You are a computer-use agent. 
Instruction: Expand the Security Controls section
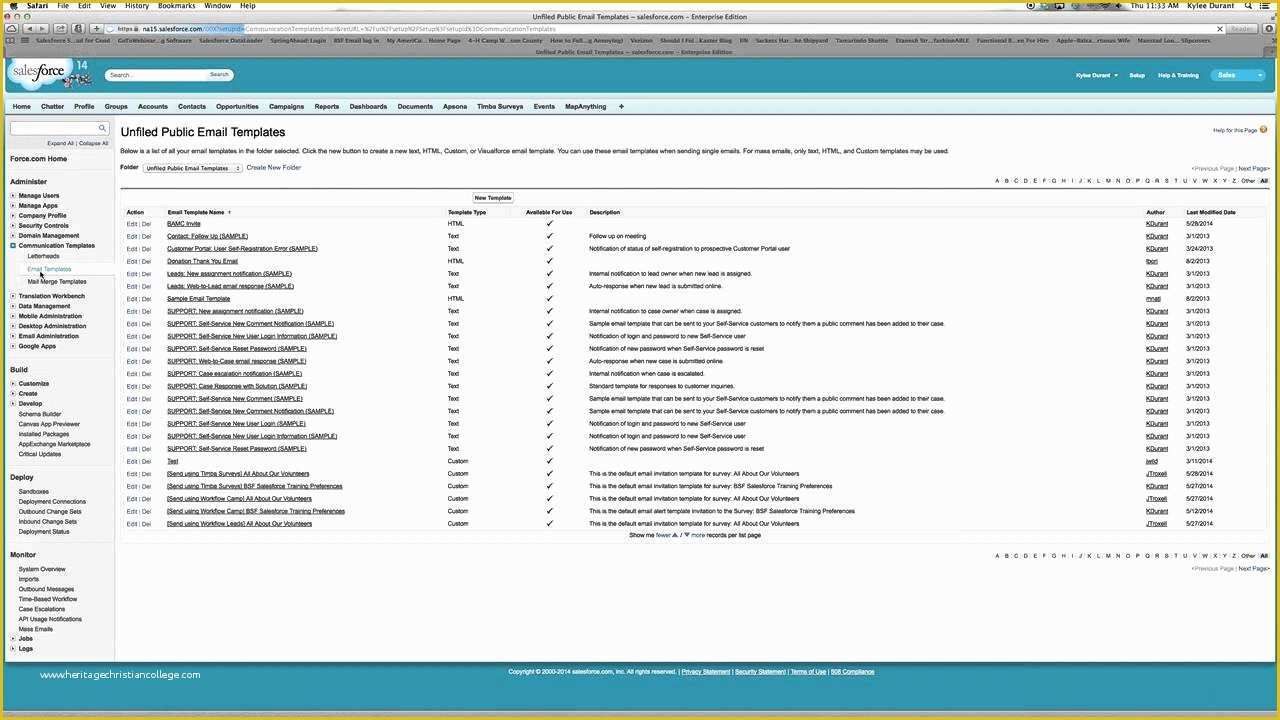coord(13,226)
